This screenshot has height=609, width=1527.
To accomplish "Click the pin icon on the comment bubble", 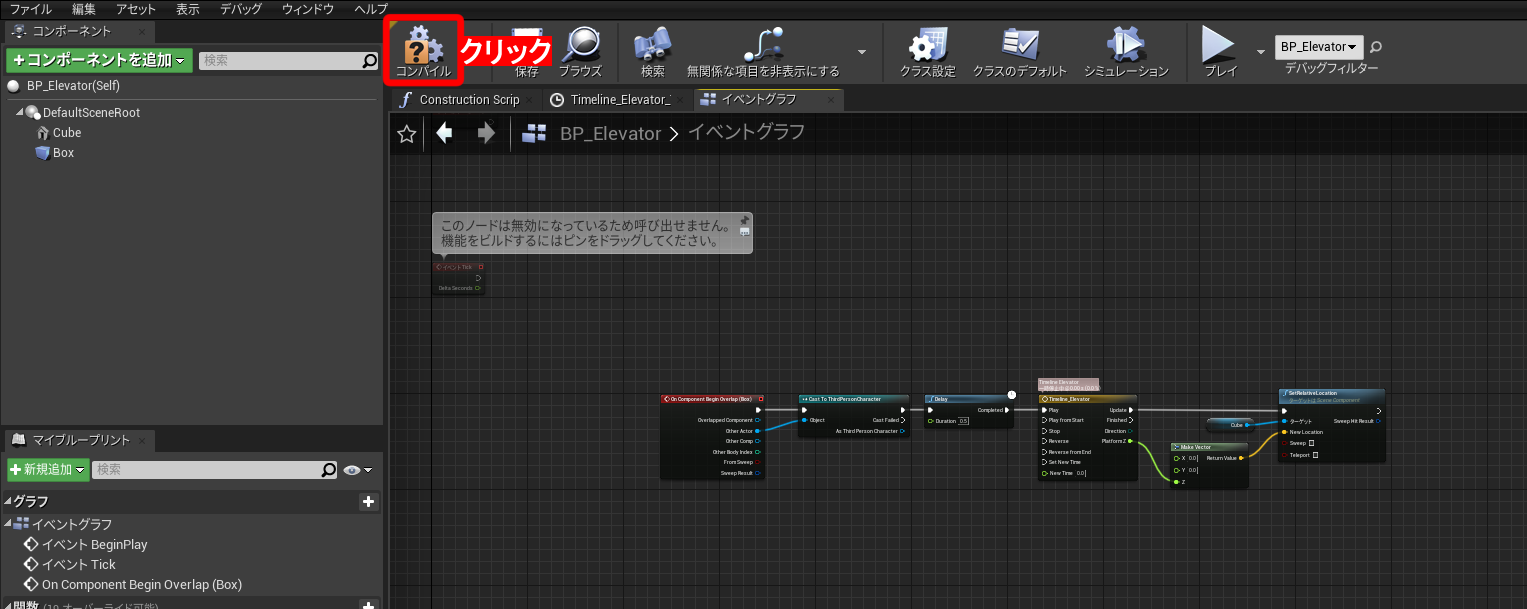I will click(x=744, y=220).
